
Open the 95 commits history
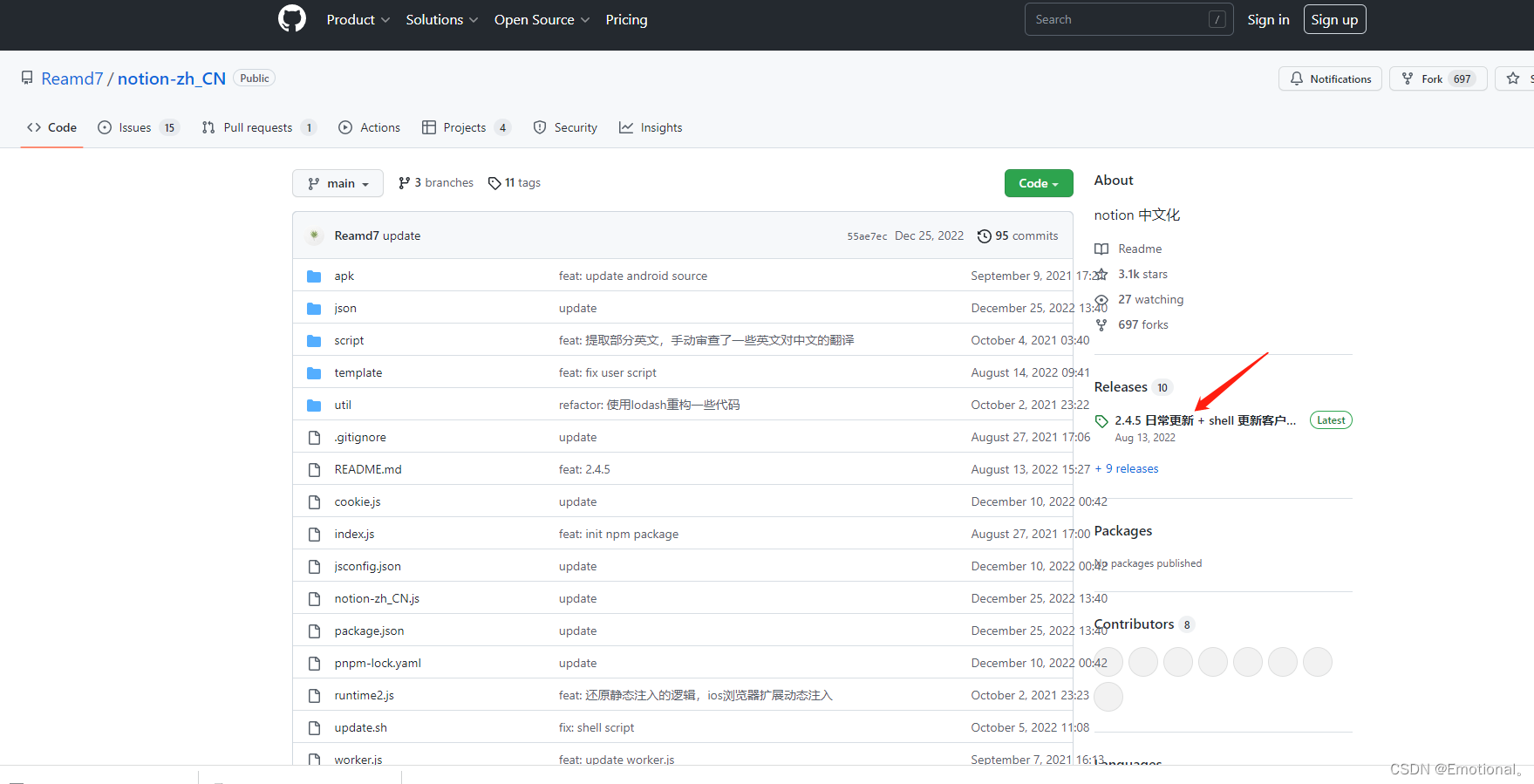1018,235
